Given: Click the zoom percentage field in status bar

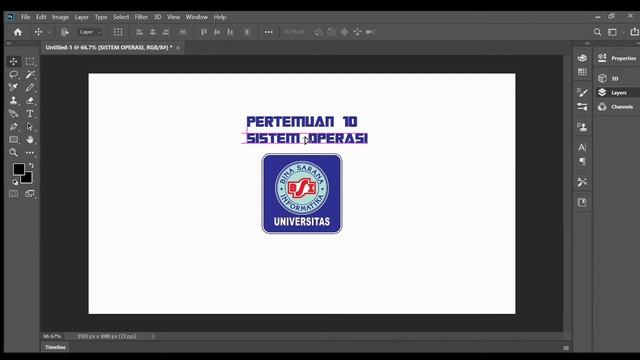Looking at the screenshot, I should coord(52,336).
